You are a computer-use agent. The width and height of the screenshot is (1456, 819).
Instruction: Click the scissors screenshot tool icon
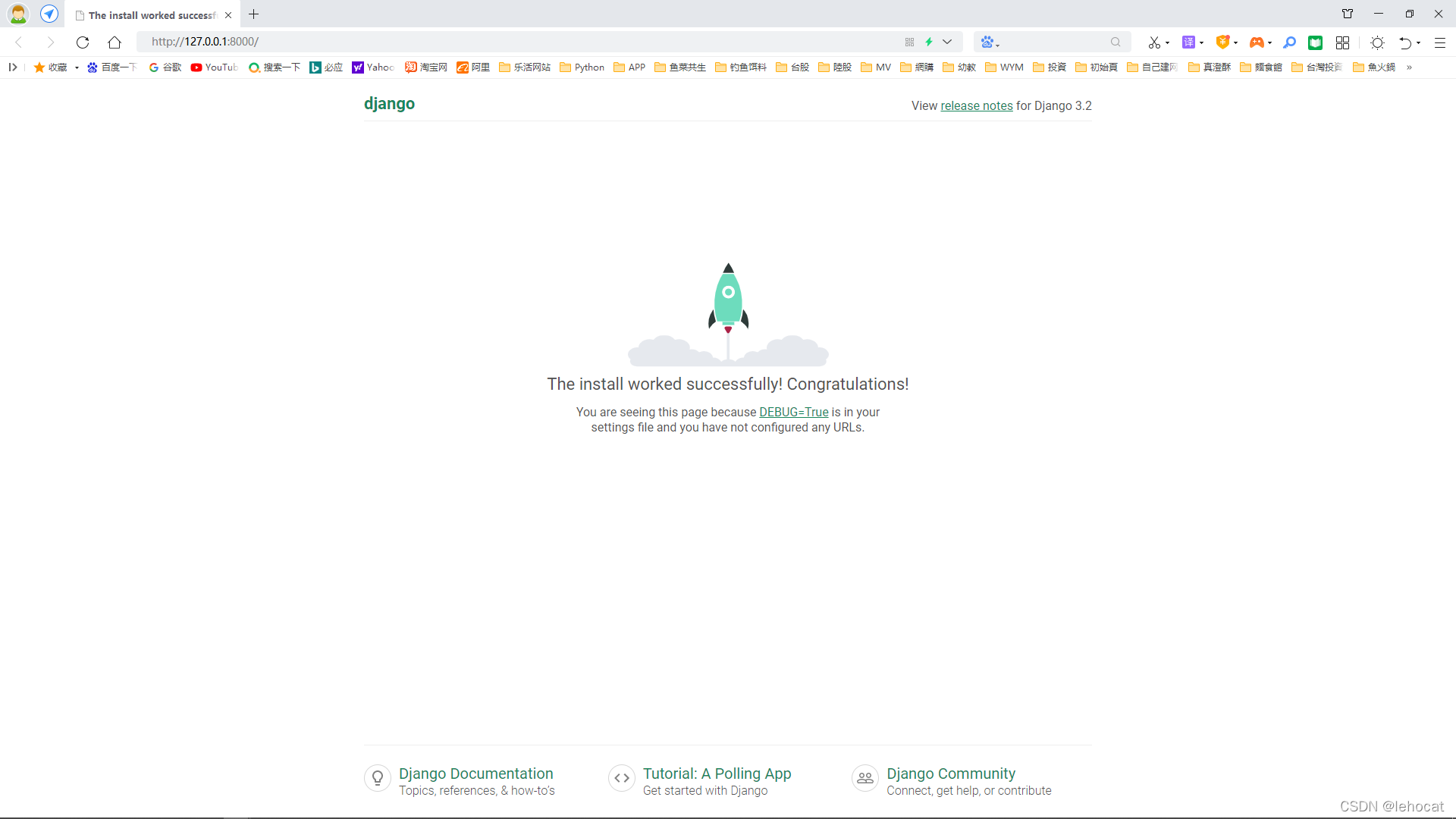point(1153,42)
